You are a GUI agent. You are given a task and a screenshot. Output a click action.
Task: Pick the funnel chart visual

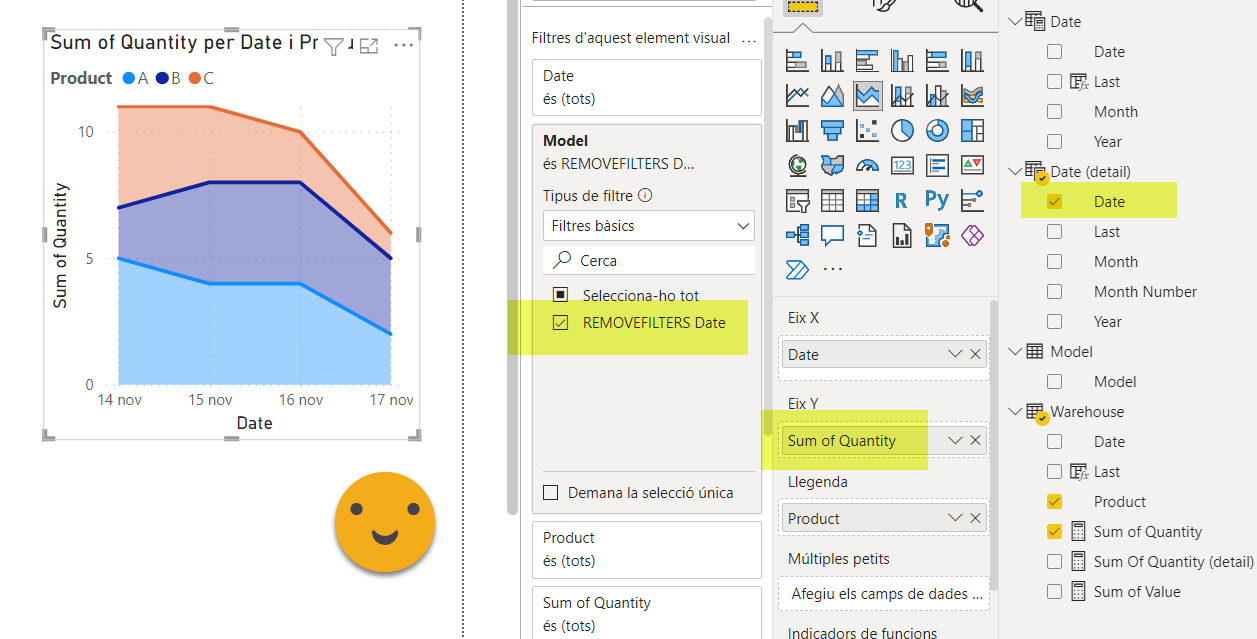click(x=832, y=131)
